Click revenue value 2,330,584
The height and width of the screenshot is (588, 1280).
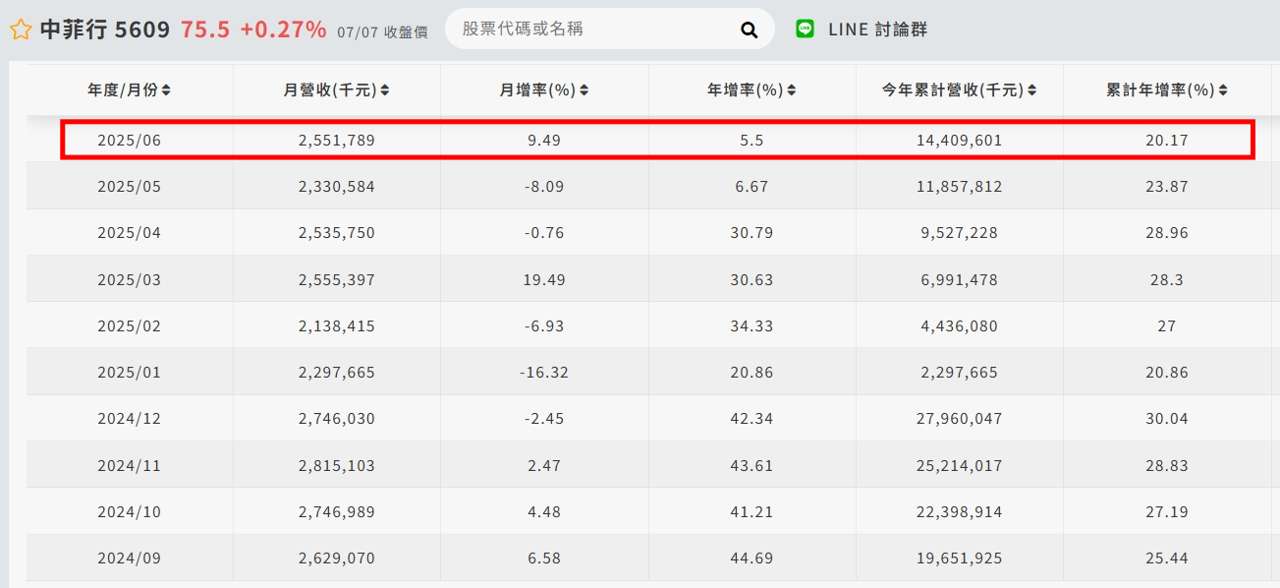pos(336,187)
